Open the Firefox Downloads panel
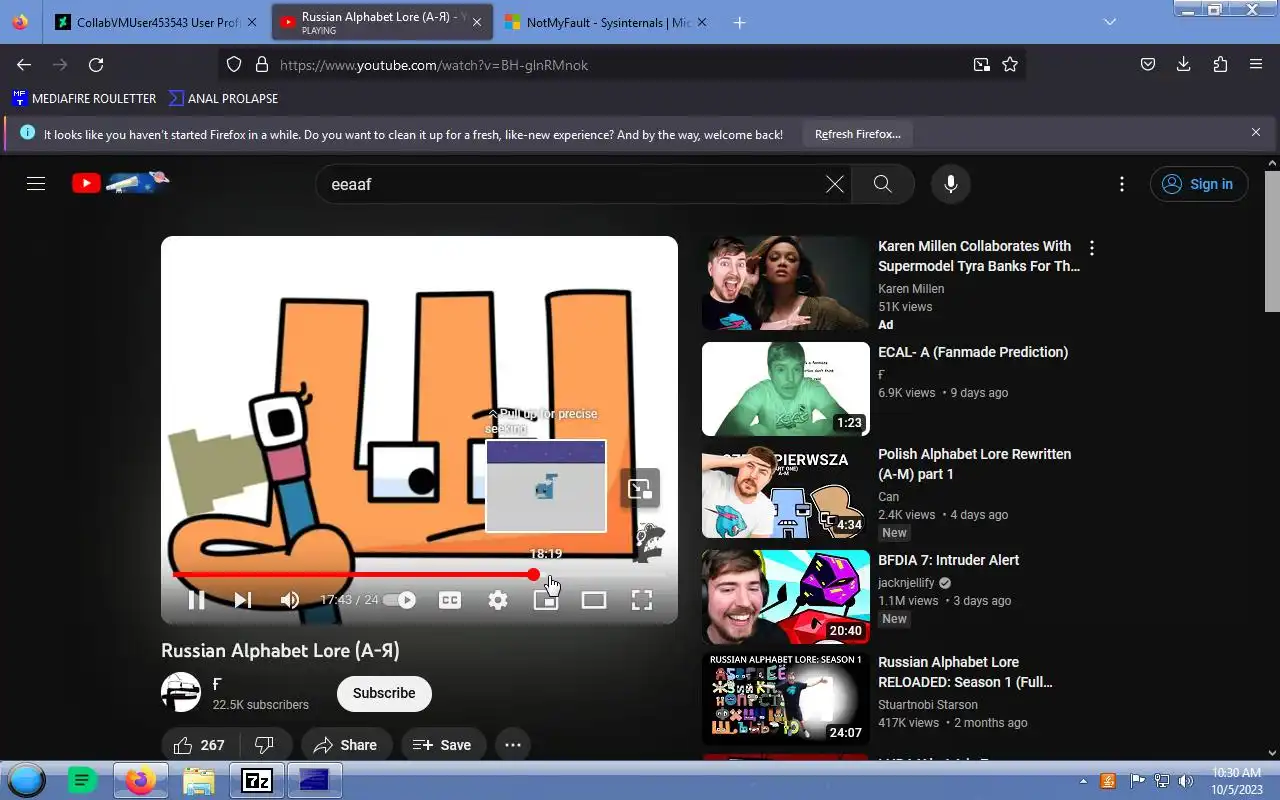The height and width of the screenshot is (800, 1280). pos(1184,64)
